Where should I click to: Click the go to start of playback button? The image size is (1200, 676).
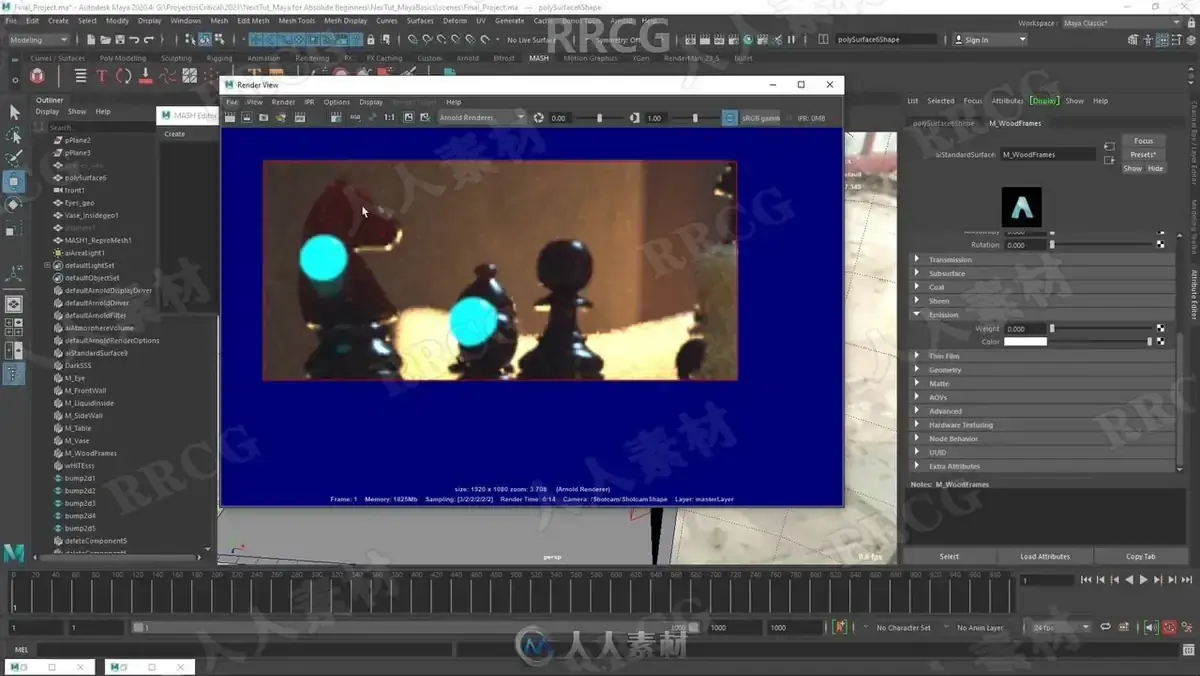[1087, 580]
